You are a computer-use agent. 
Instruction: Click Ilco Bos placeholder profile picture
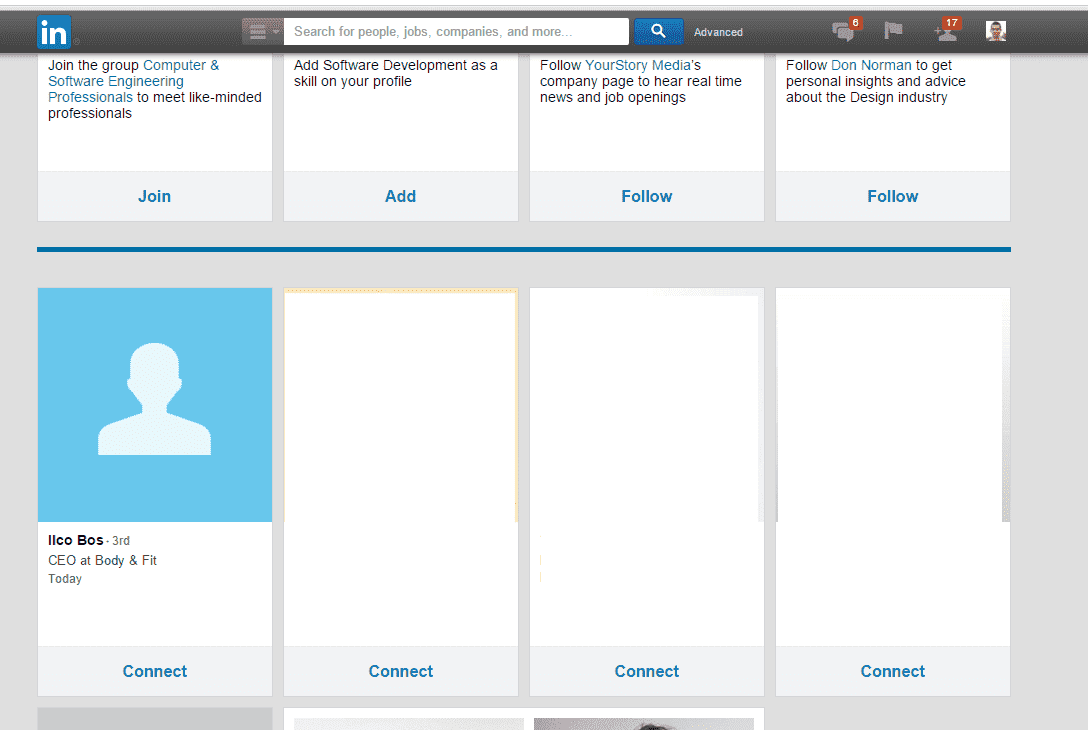pyautogui.click(x=155, y=405)
